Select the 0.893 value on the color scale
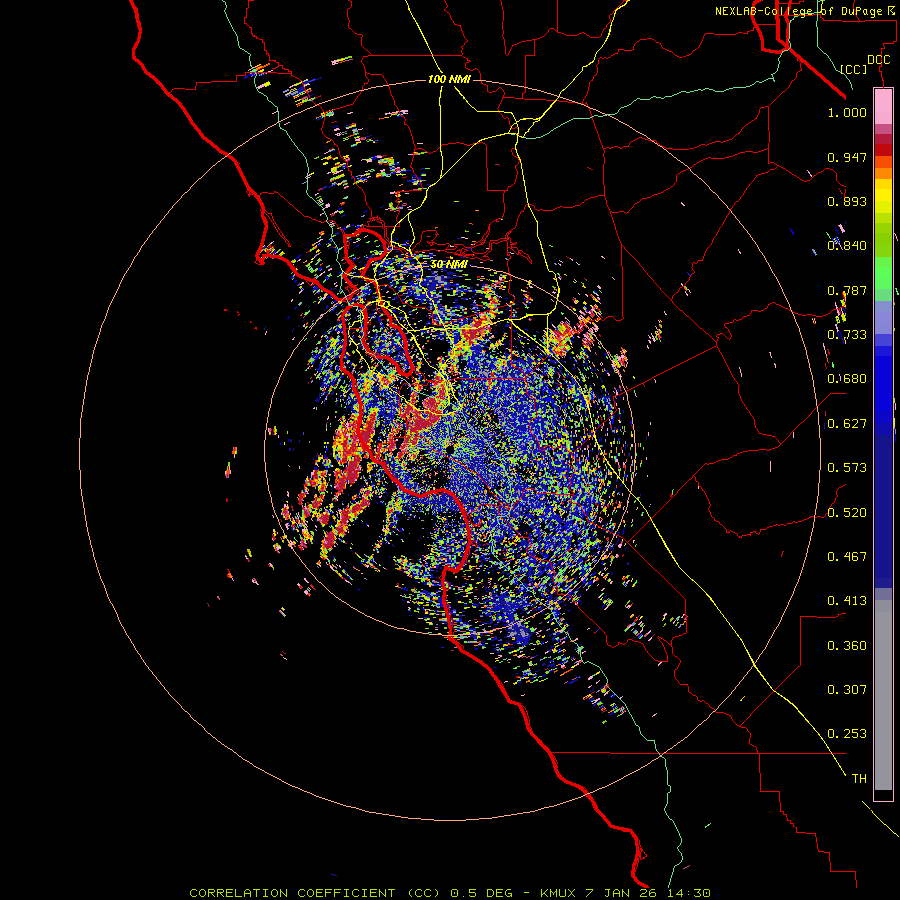 847,201
